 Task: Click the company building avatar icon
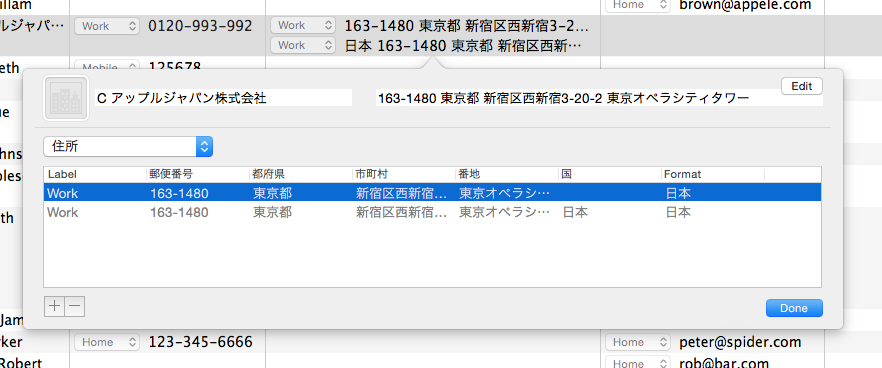[x=66, y=98]
